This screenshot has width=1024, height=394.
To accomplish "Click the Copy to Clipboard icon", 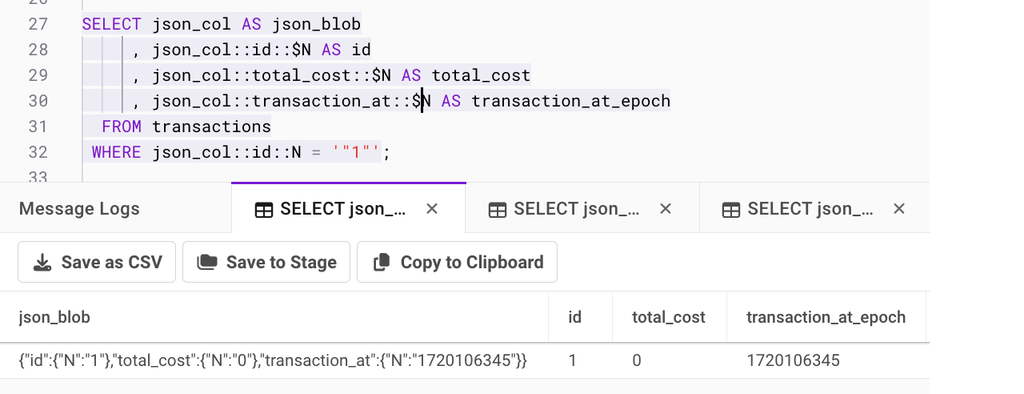I will coord(381,262).
